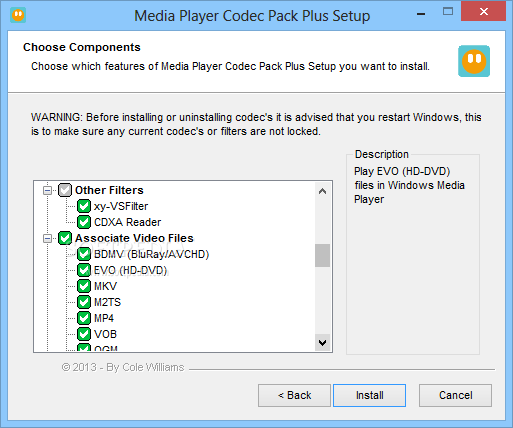The width and height of the screenshot is (513, 428).
Task: Click the scroll up arrow of component list
Action: pyautogui.click(x=322, y=191)
